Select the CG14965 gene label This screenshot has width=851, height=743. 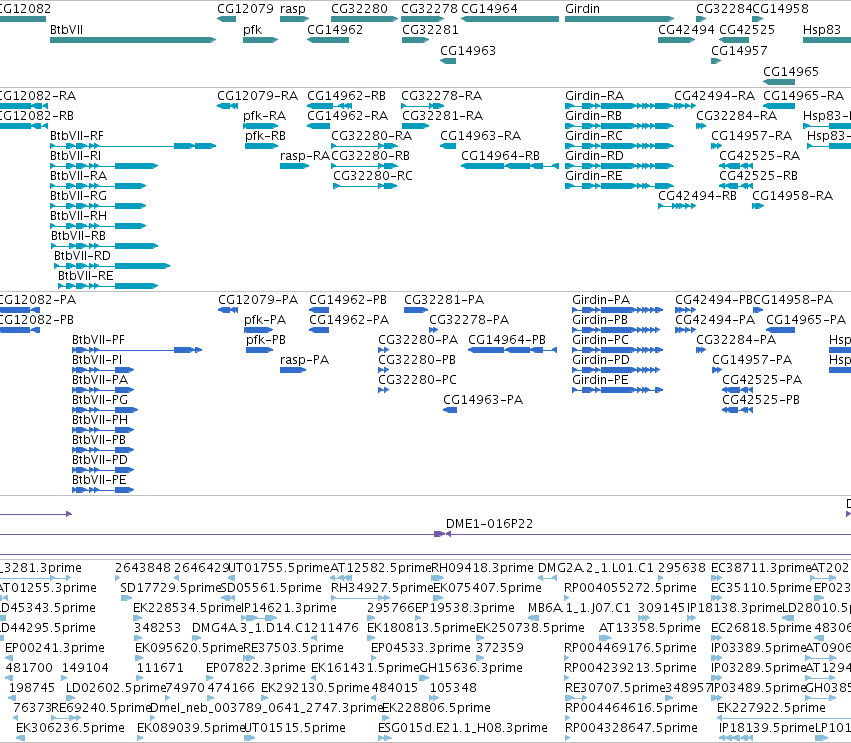point(791,72)
